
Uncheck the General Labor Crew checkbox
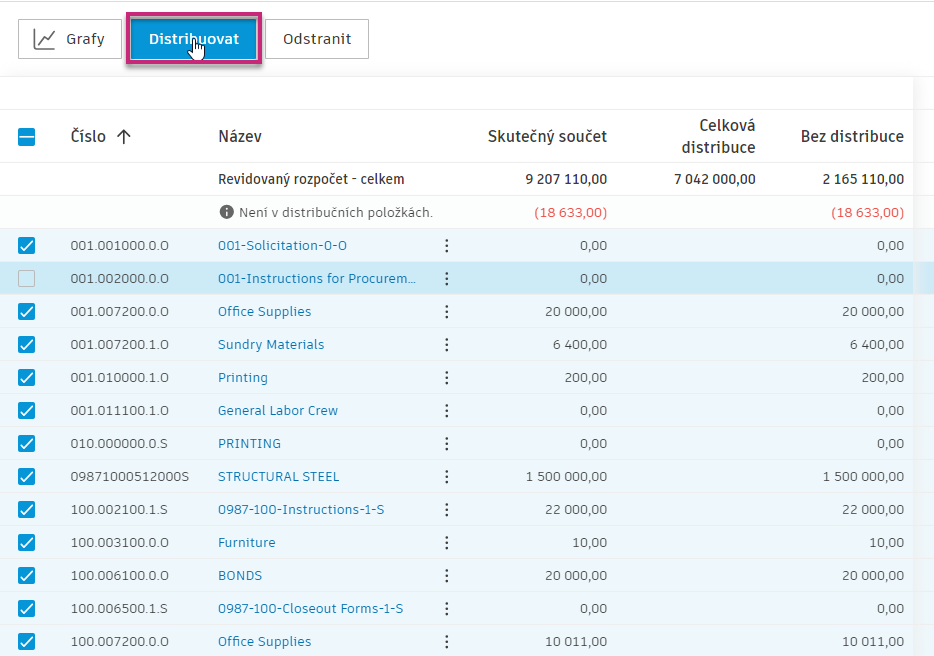26,411
